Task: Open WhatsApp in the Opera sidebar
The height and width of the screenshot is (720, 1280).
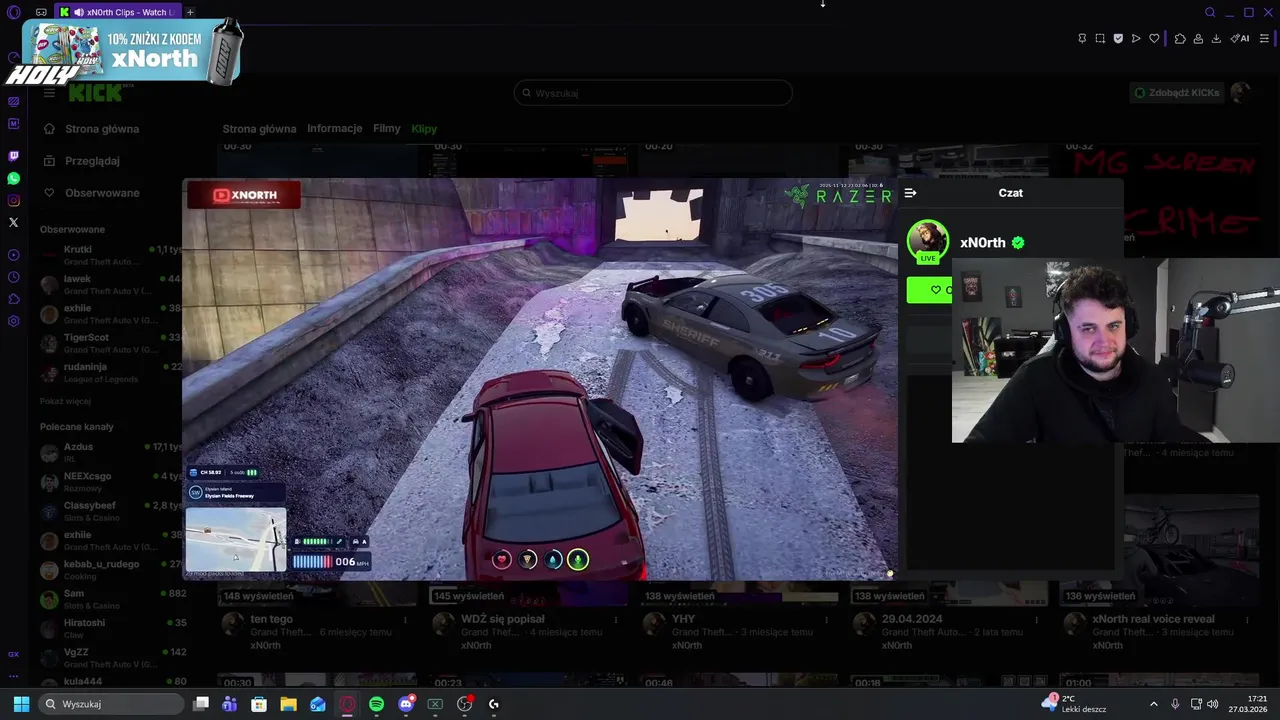Action: click(x=13, y=179)
